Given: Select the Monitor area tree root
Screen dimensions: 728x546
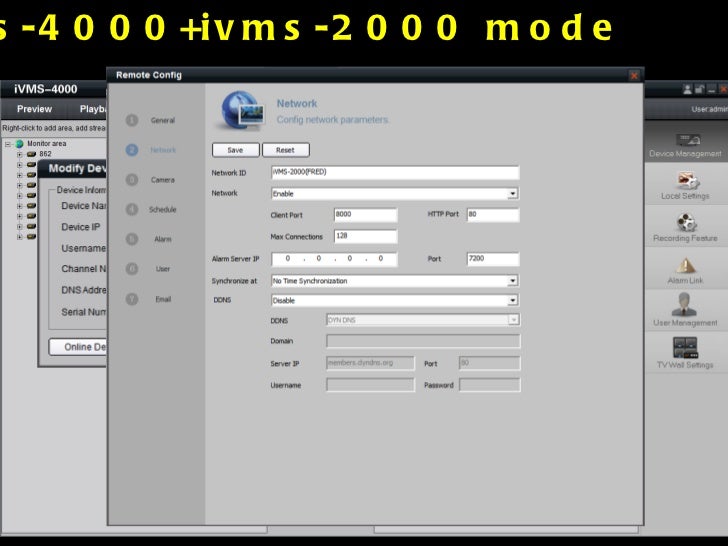Looking at the screenshot, I should [46, 144].
